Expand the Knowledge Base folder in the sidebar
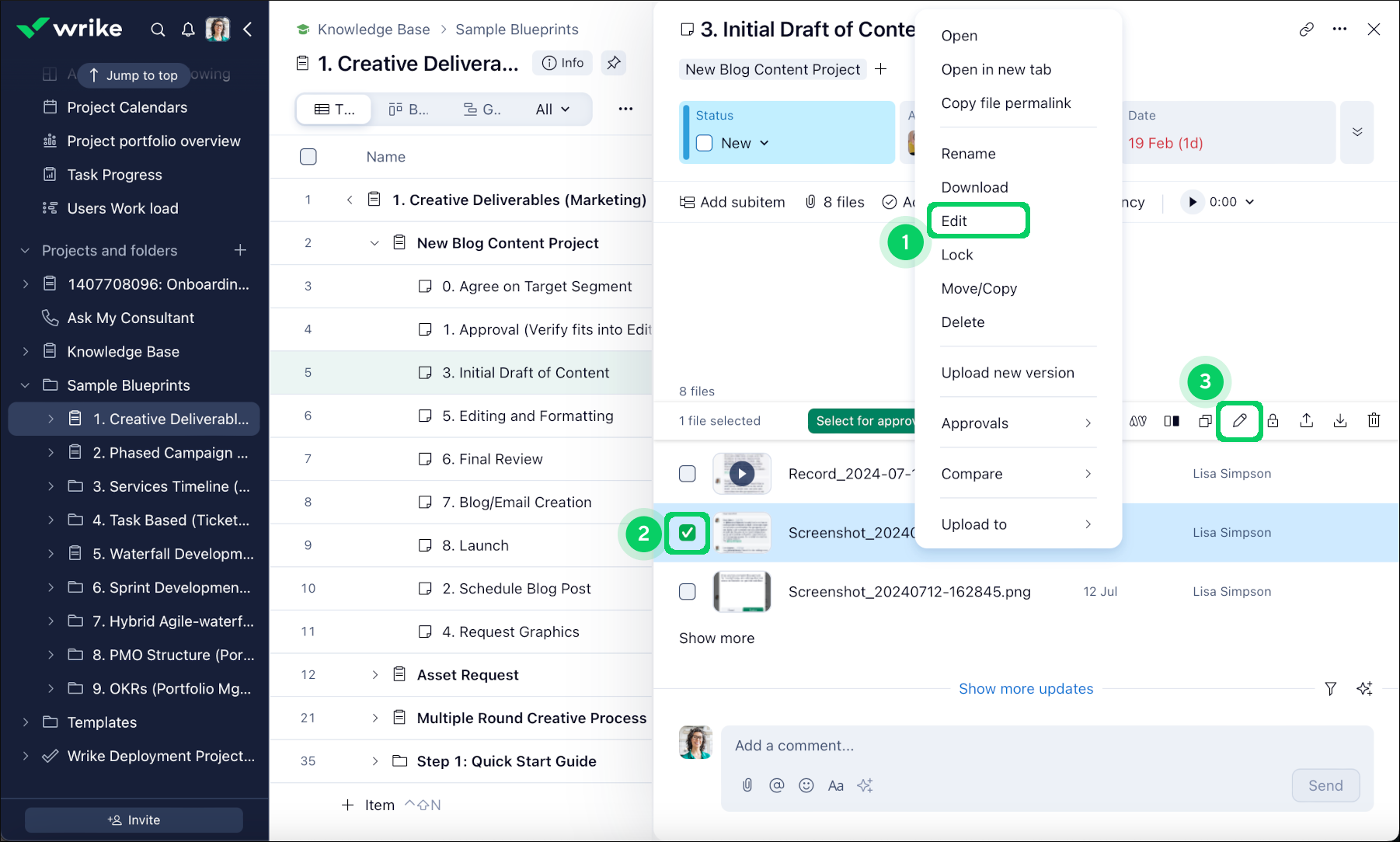 25,351
